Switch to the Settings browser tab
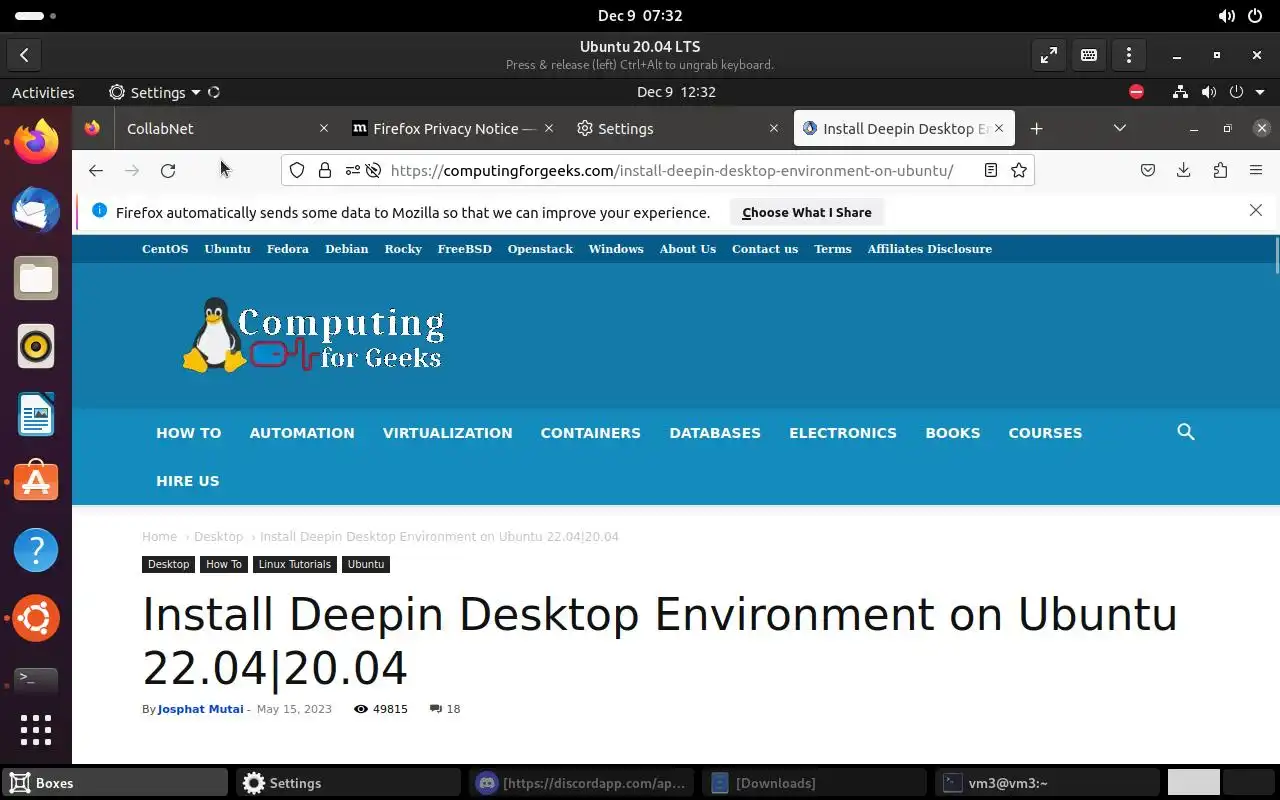 pos(677,128)
